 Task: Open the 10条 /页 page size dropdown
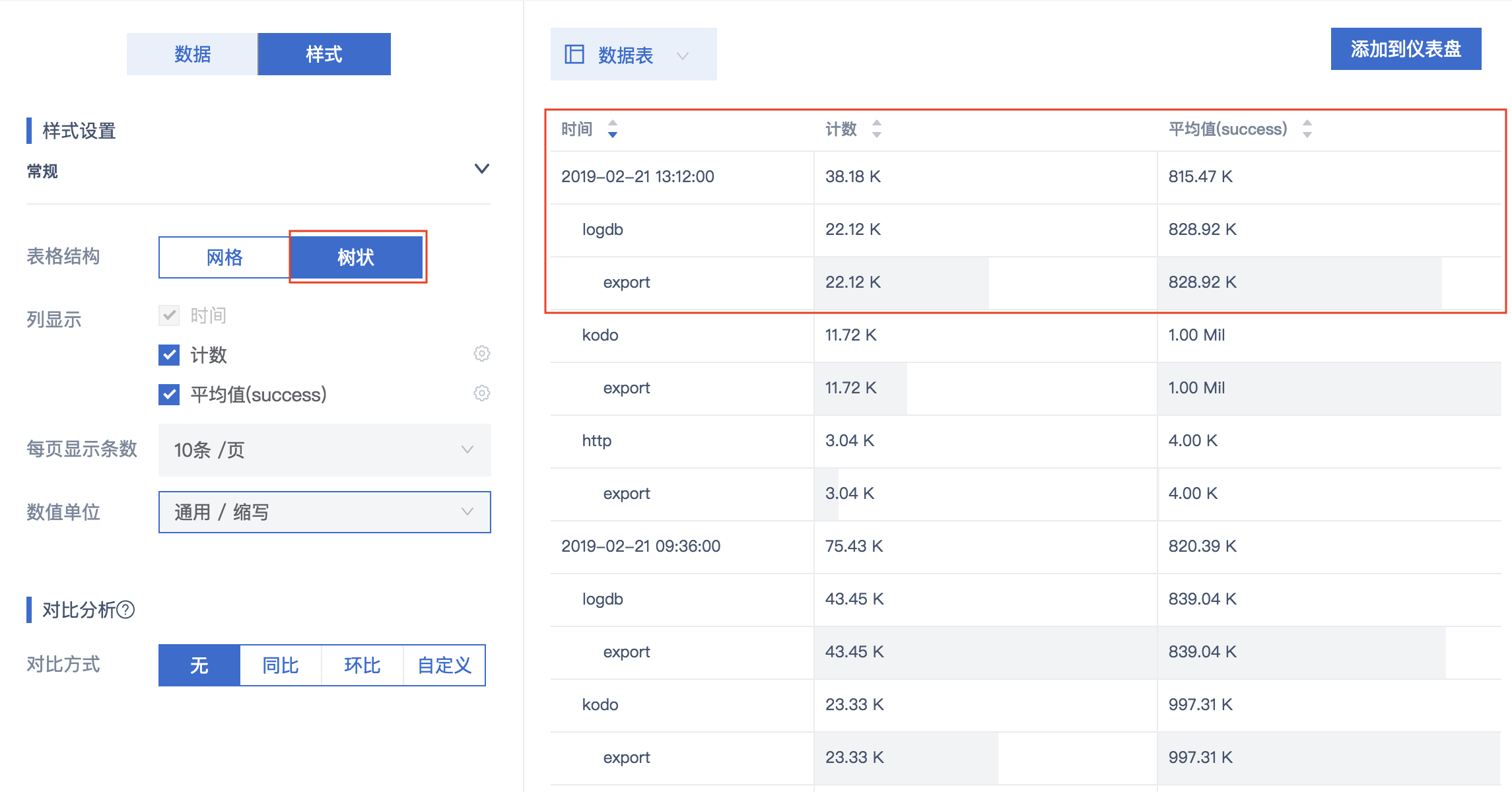tap(325, 450)
